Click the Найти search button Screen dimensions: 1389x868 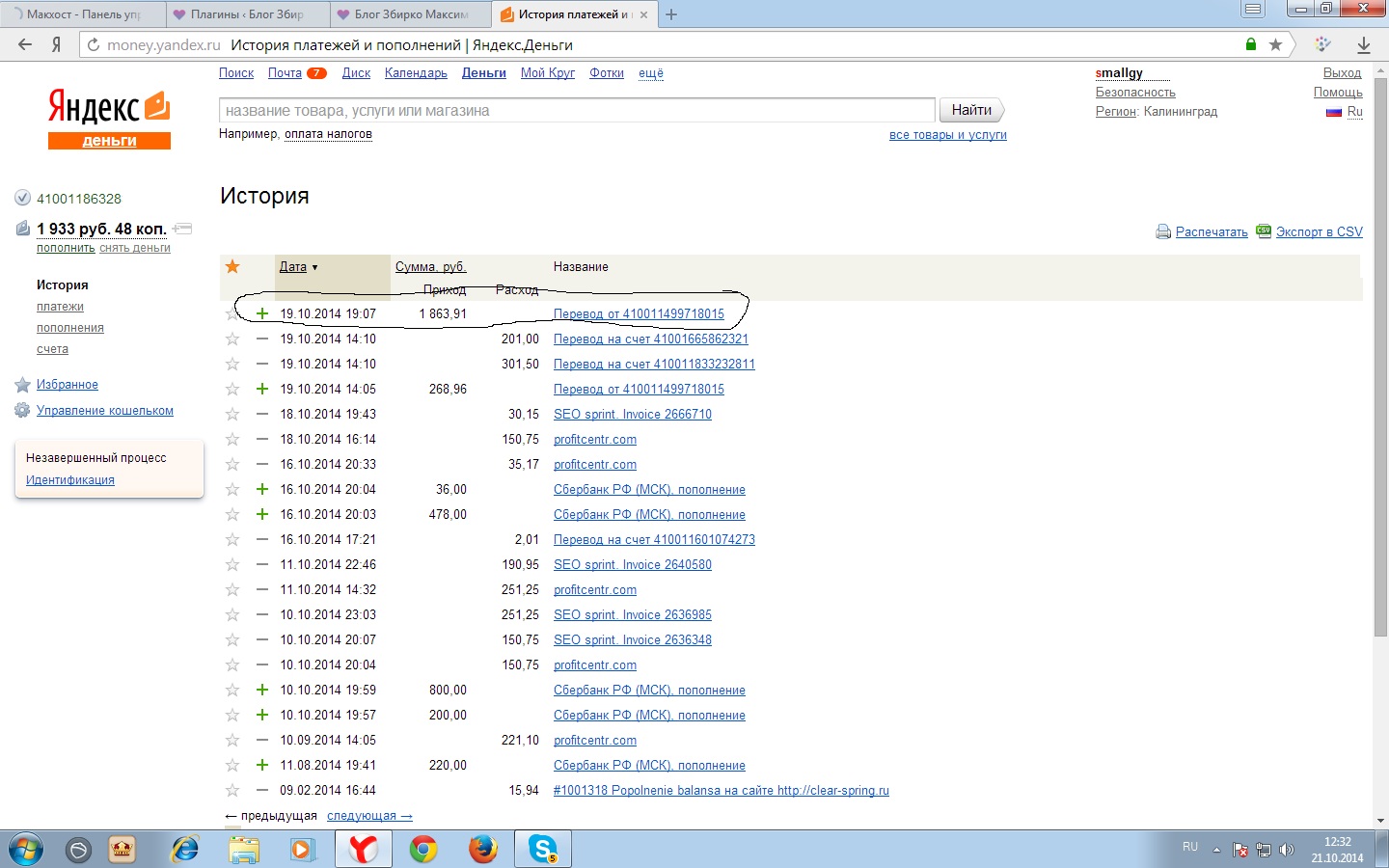point(971,110)
